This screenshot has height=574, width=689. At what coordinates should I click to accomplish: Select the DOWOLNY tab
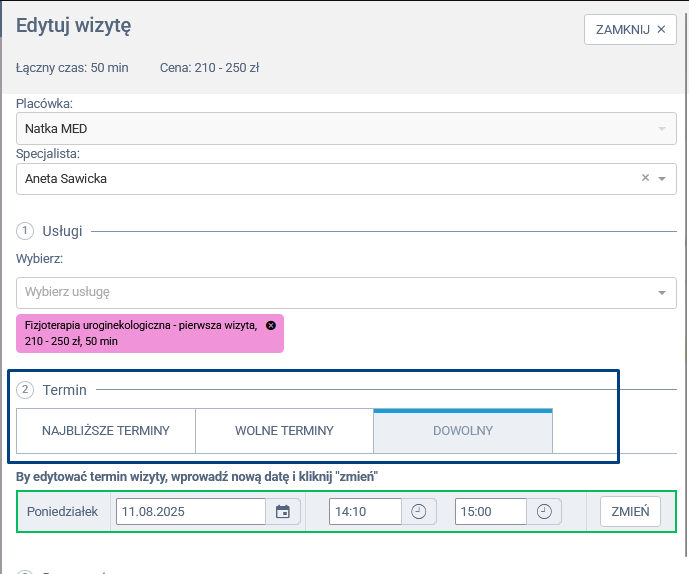pos(462,431)
